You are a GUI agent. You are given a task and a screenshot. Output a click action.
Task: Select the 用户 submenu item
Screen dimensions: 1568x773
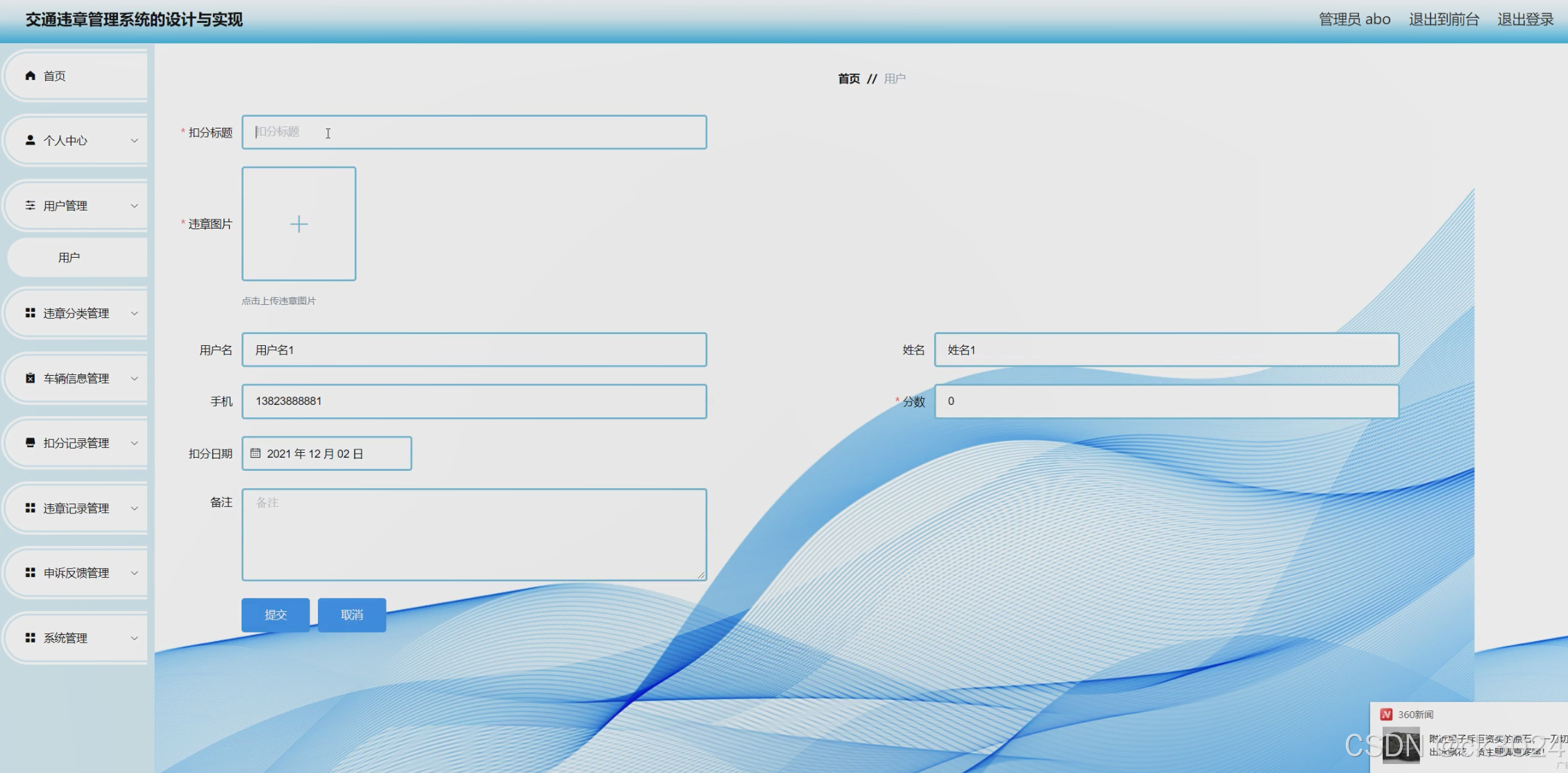[69, 258]
